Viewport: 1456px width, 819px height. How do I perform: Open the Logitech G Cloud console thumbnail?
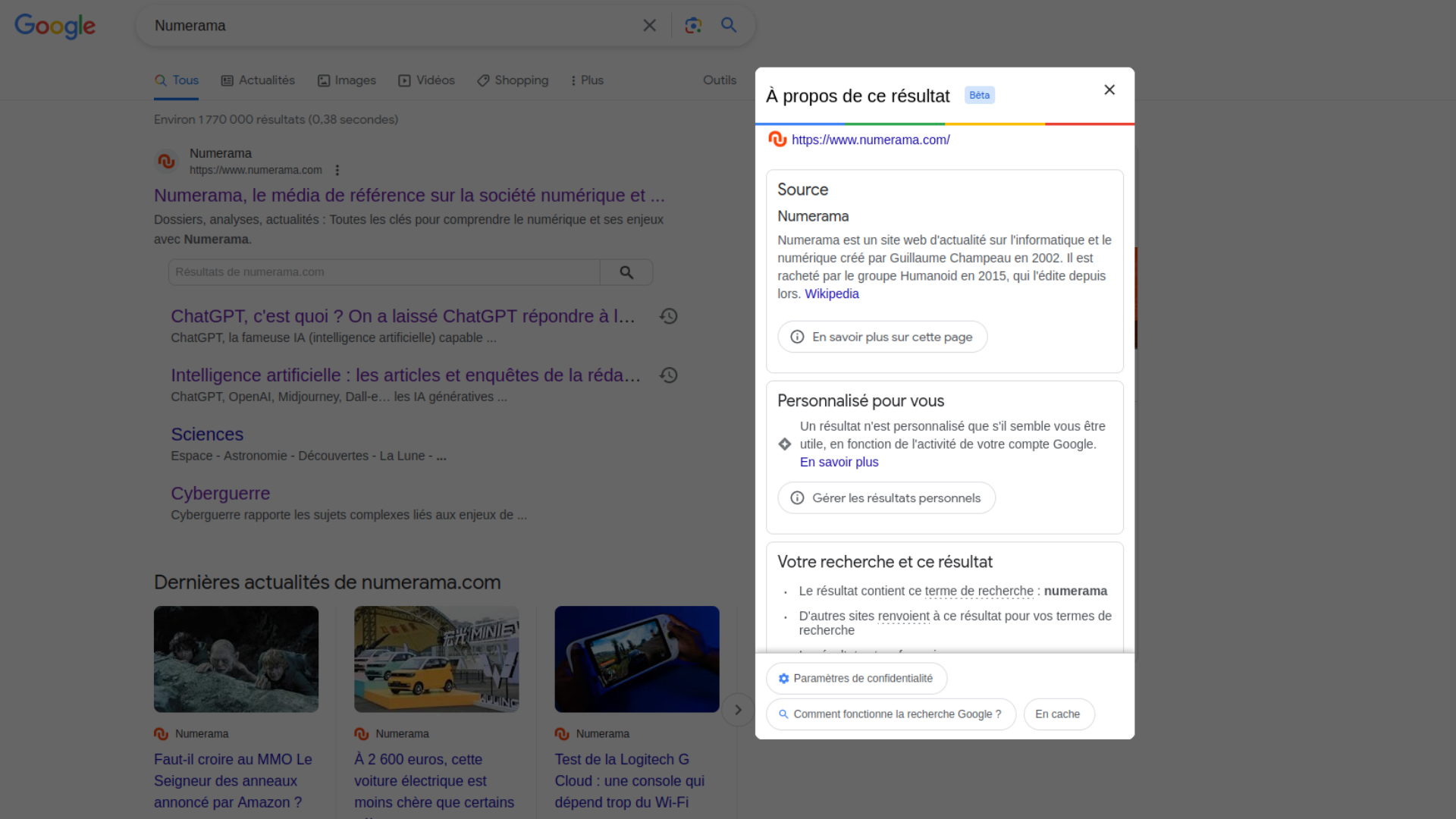pos(637,659)
